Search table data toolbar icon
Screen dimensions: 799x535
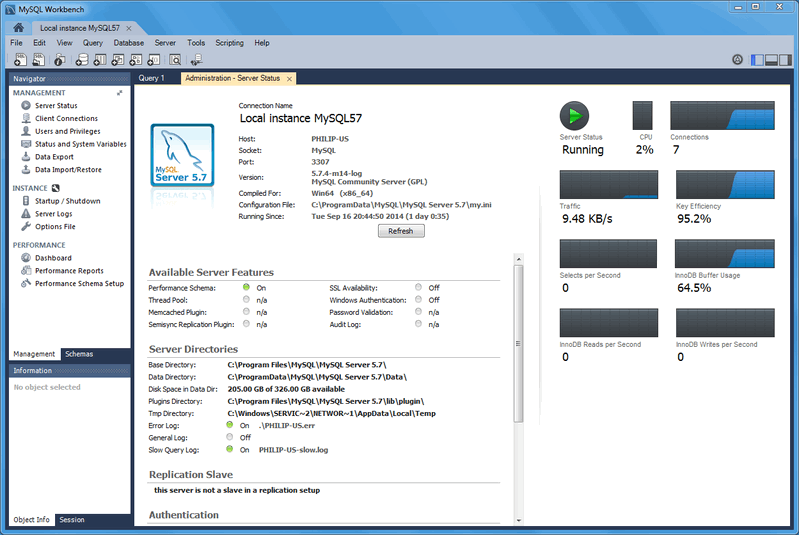click(175, 60)
